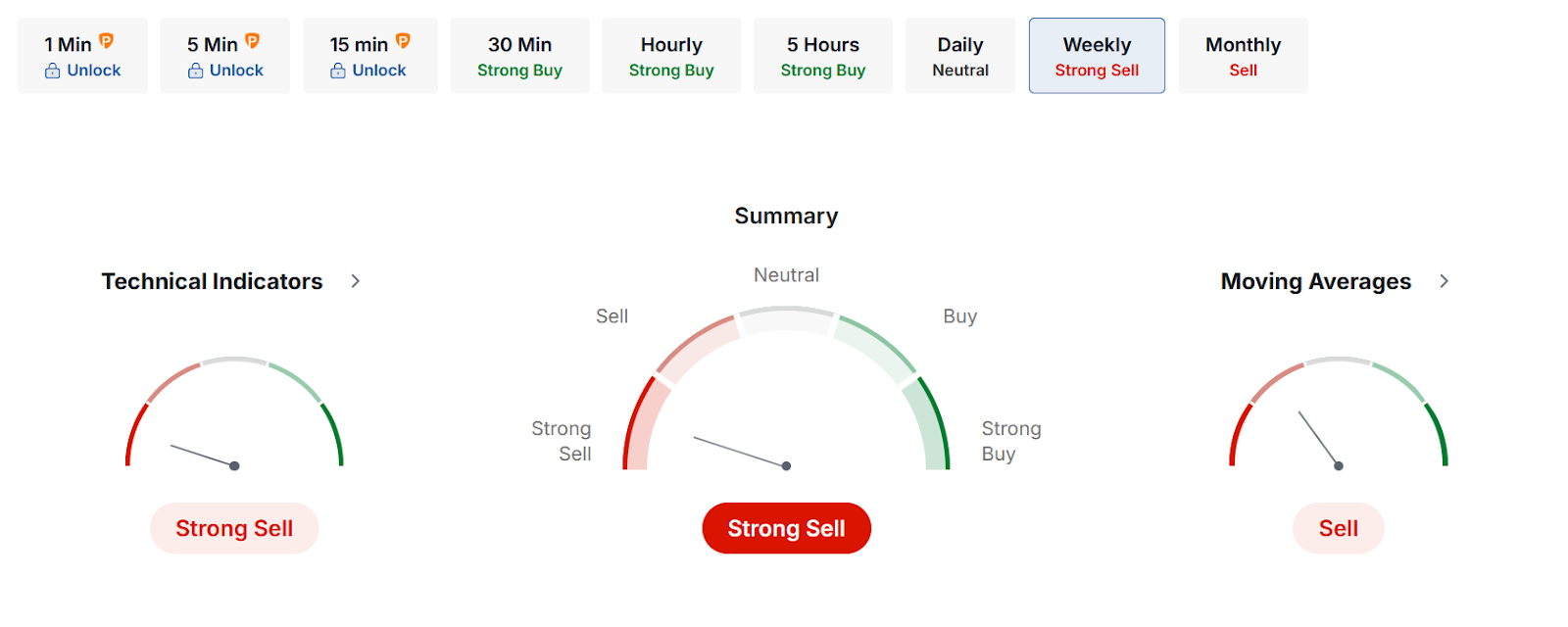Click the Strong Sell badge under Technical Indicators
Screen dimensions: 1568x627
[234, 528]
